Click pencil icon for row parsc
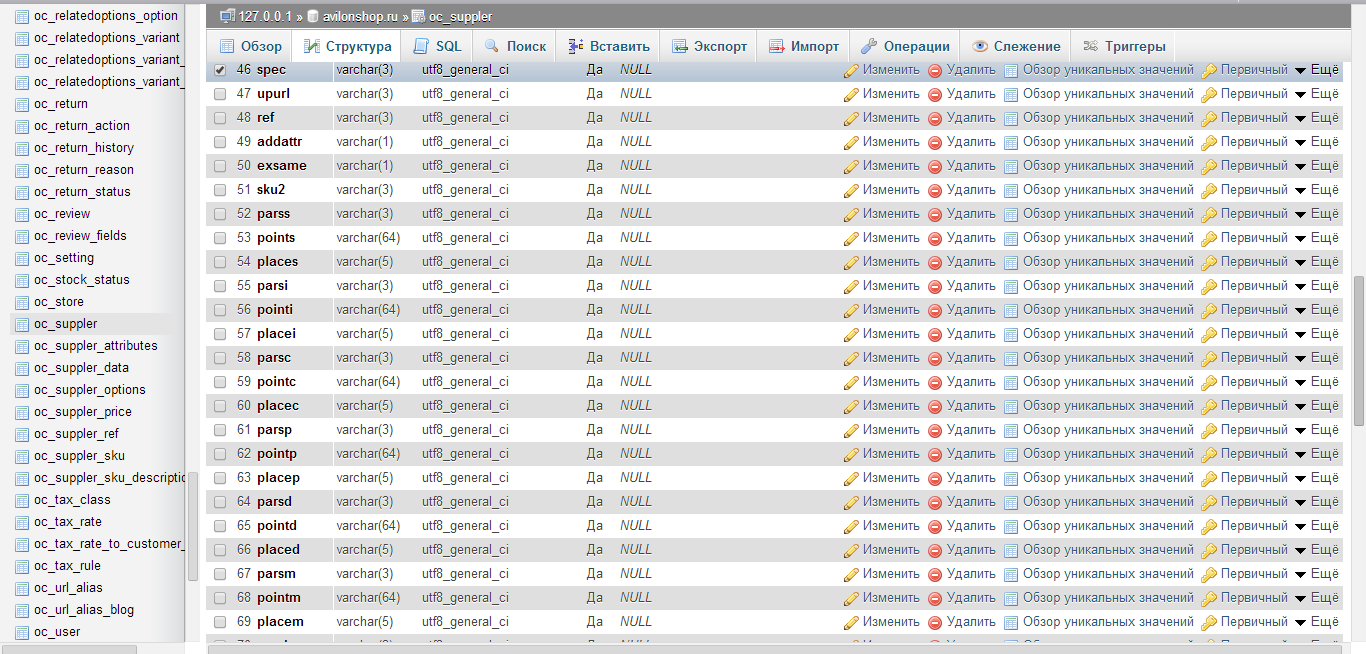This screenshot has height=654, width=1366. (x=851, y=358)
